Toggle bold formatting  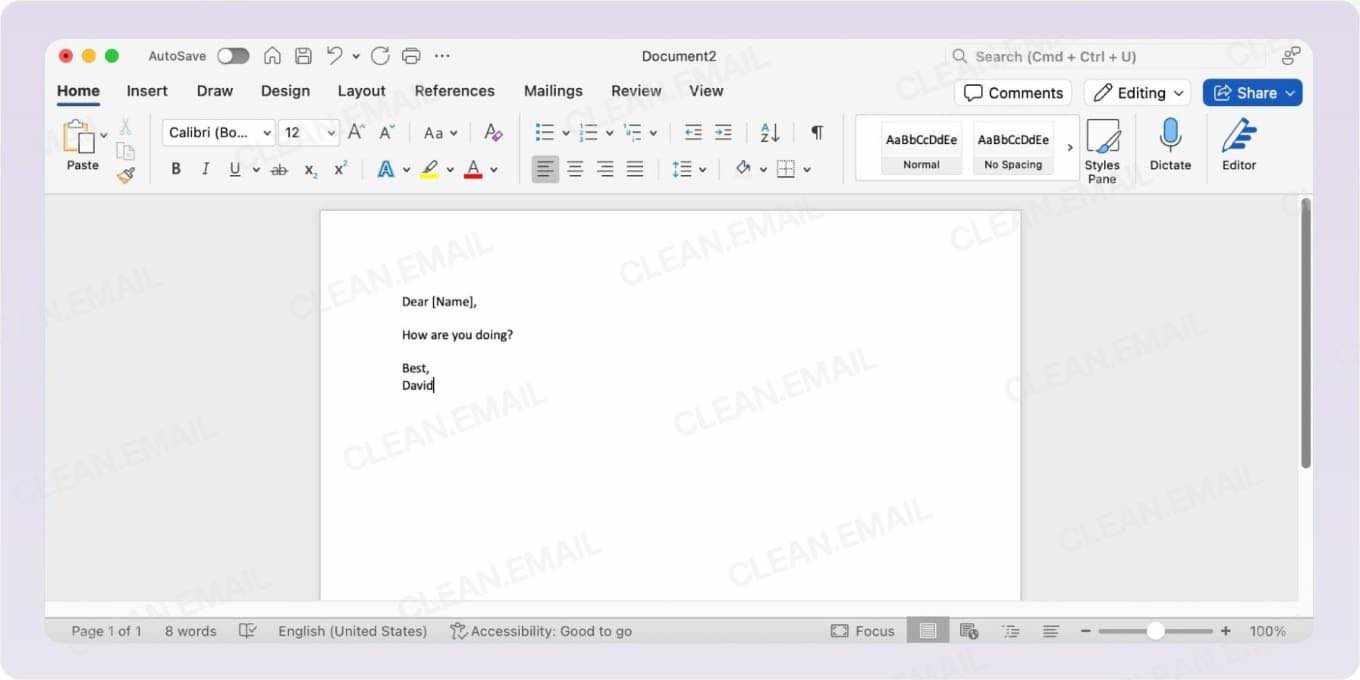pos(176,168)
